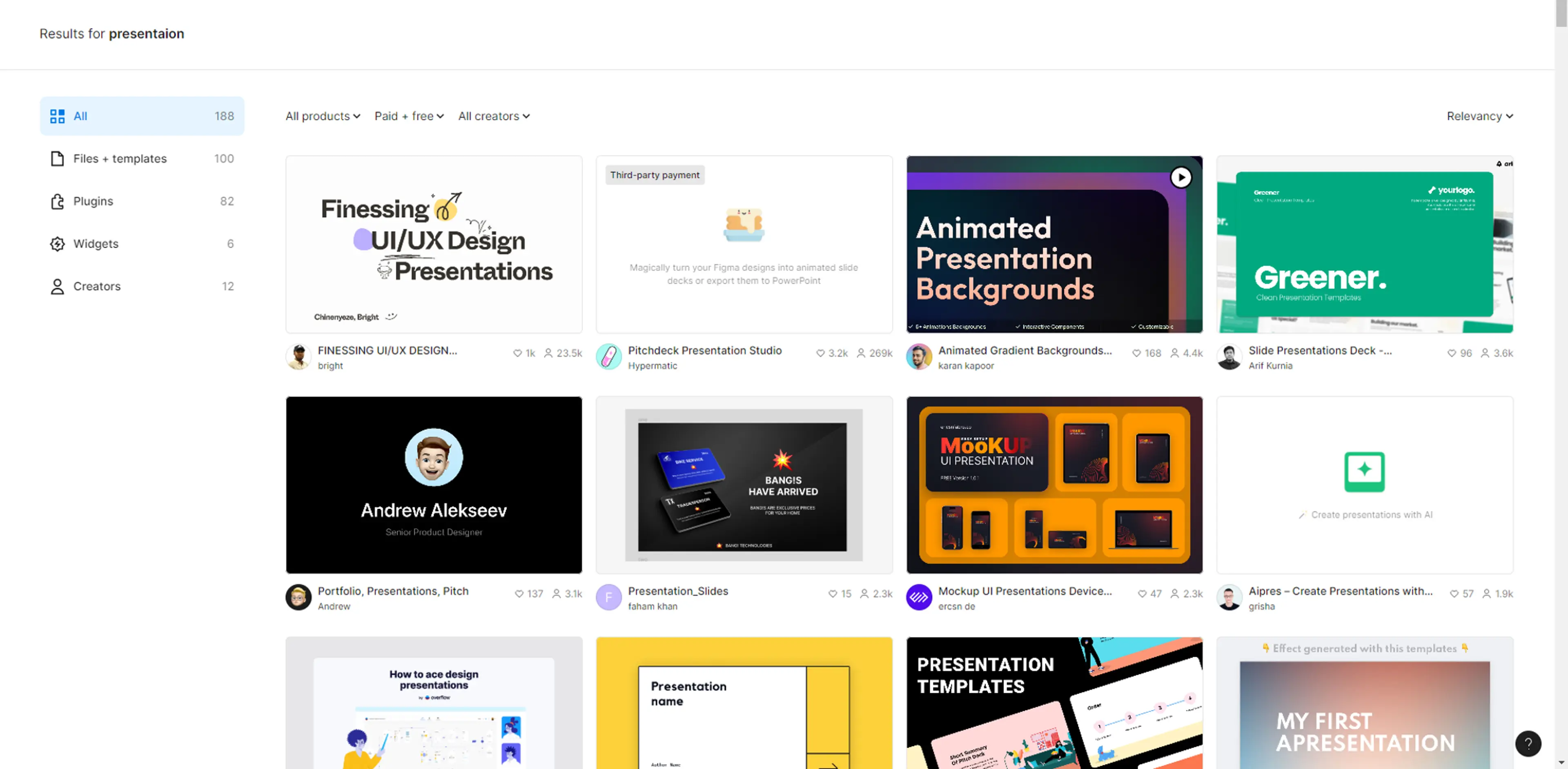The image size is (1568, 769).
Task: Open the Third-party payment Pitchdeck thumbnail
Action: (744, 244)
